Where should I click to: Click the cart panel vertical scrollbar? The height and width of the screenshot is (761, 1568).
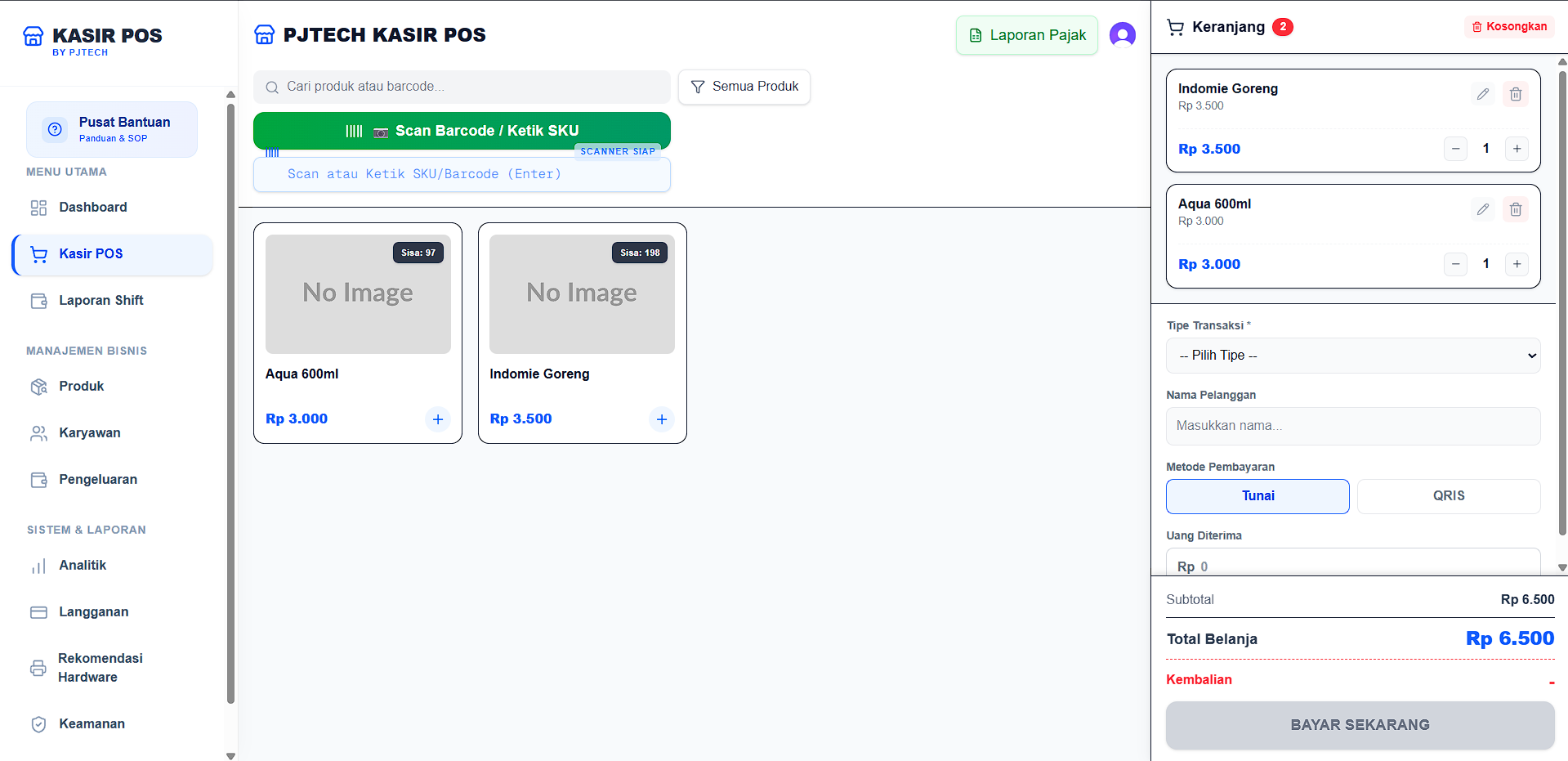1562,302
